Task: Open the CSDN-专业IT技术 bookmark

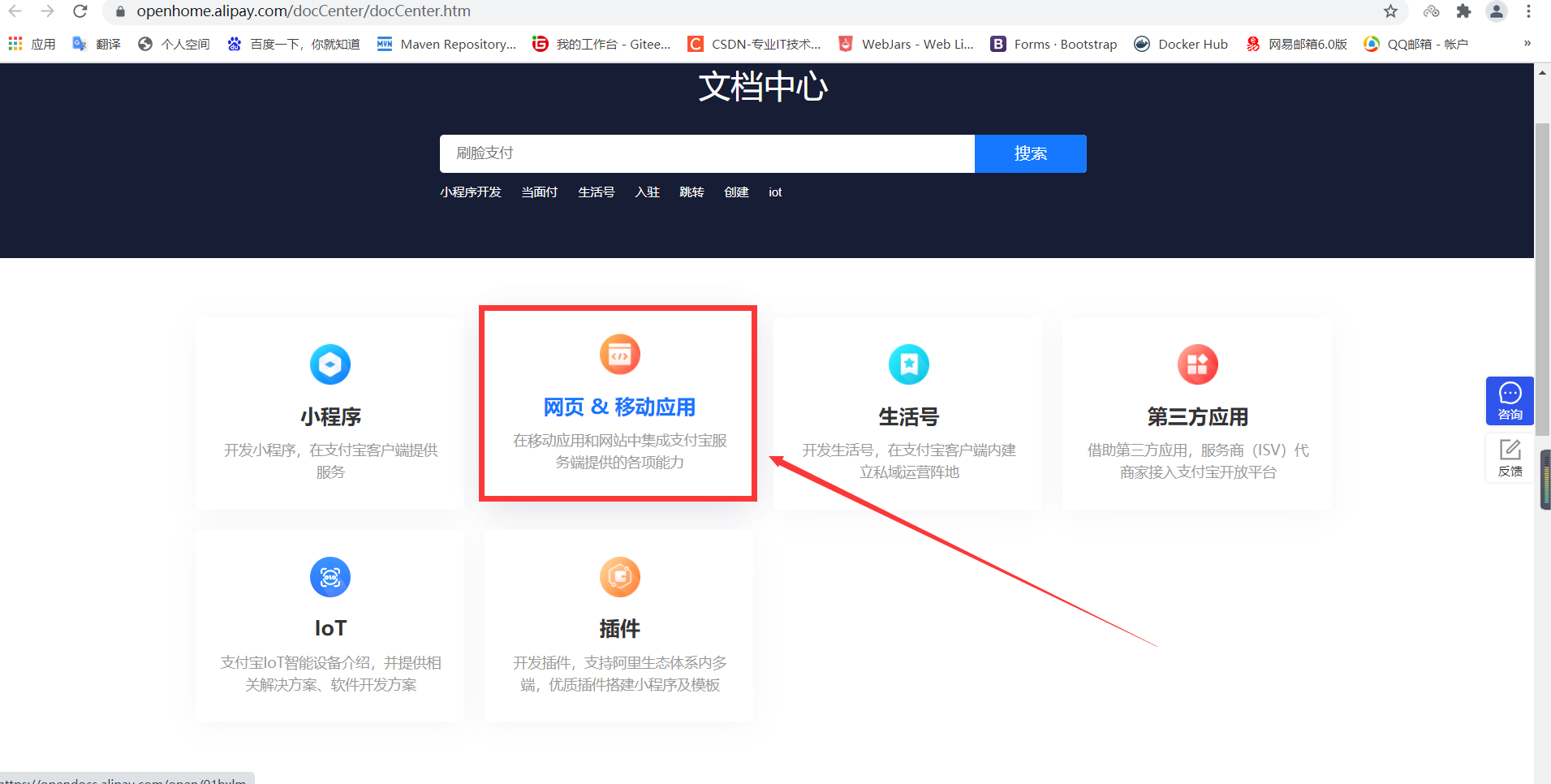Action: point(754,44)
